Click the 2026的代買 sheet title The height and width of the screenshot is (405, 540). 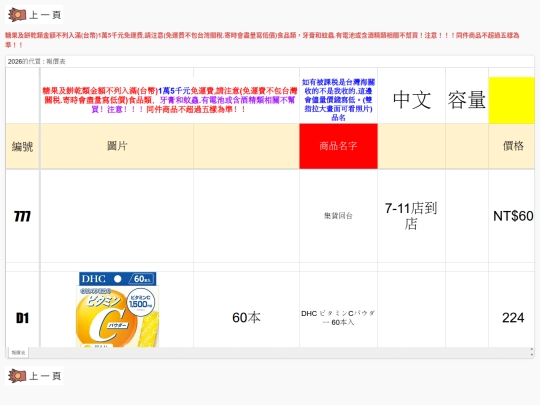pos(37,61)
